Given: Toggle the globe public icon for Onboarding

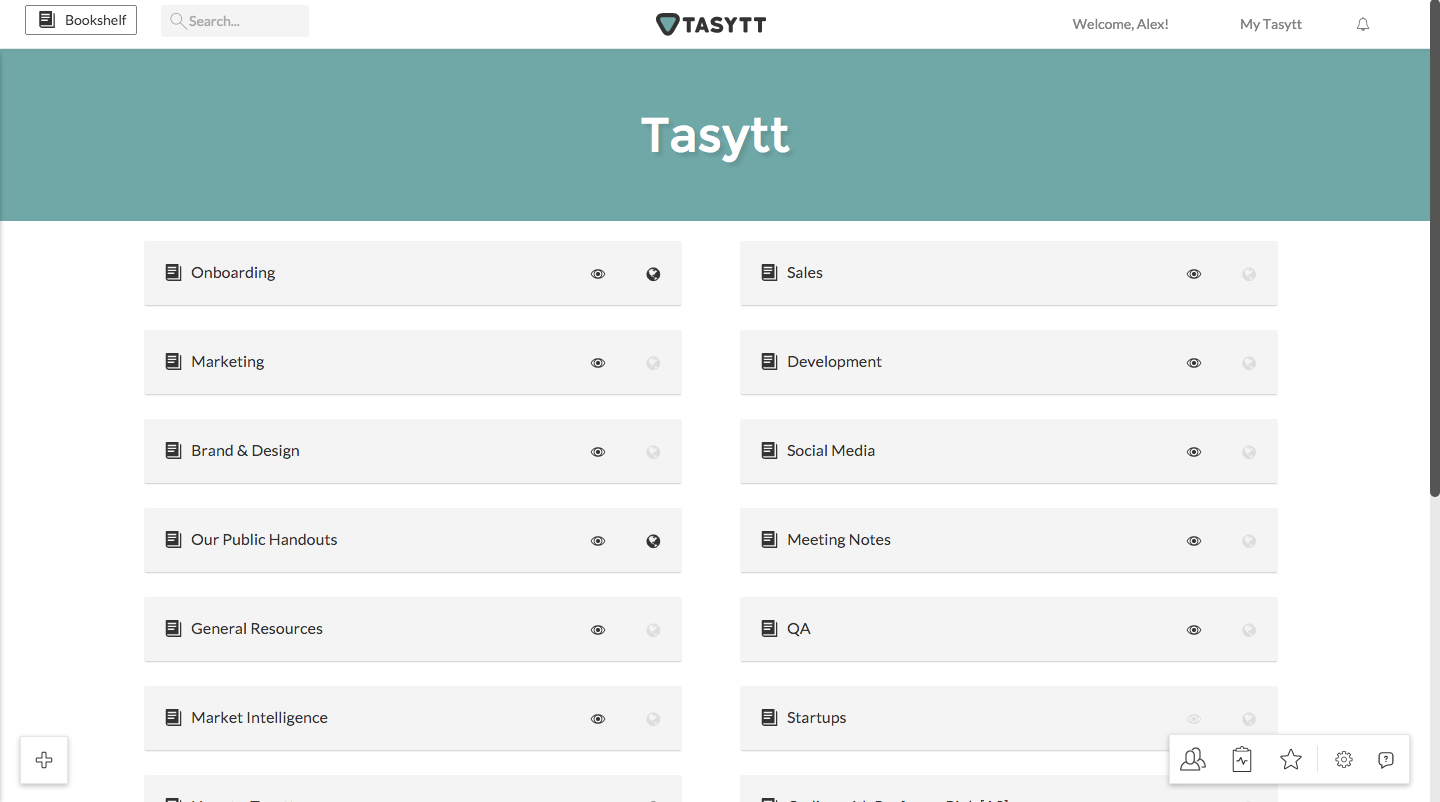Looking at the screenshot, I should pos(653,274).
